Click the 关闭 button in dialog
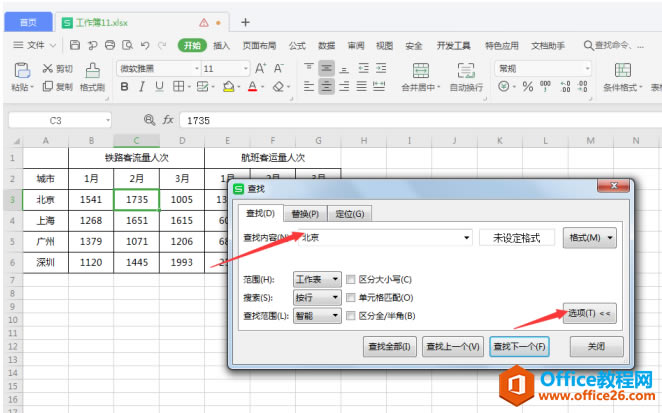This screenshot has width=662, height=413. tap(597, 347)
